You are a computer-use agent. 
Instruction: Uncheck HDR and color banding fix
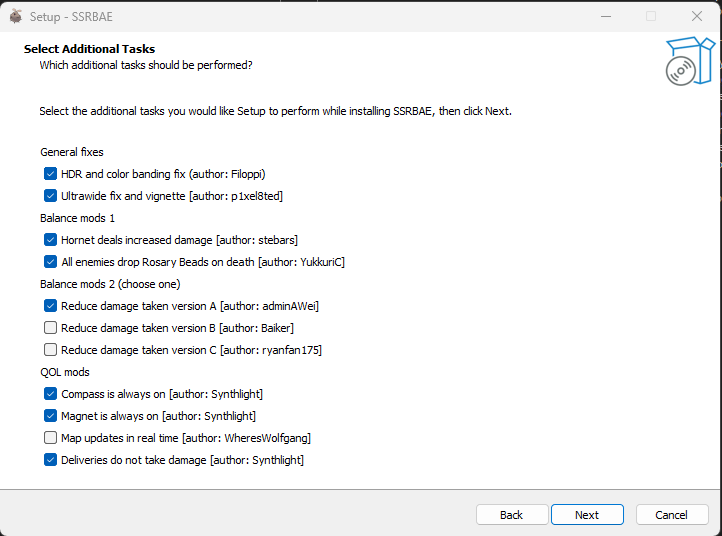pos(50,174)
